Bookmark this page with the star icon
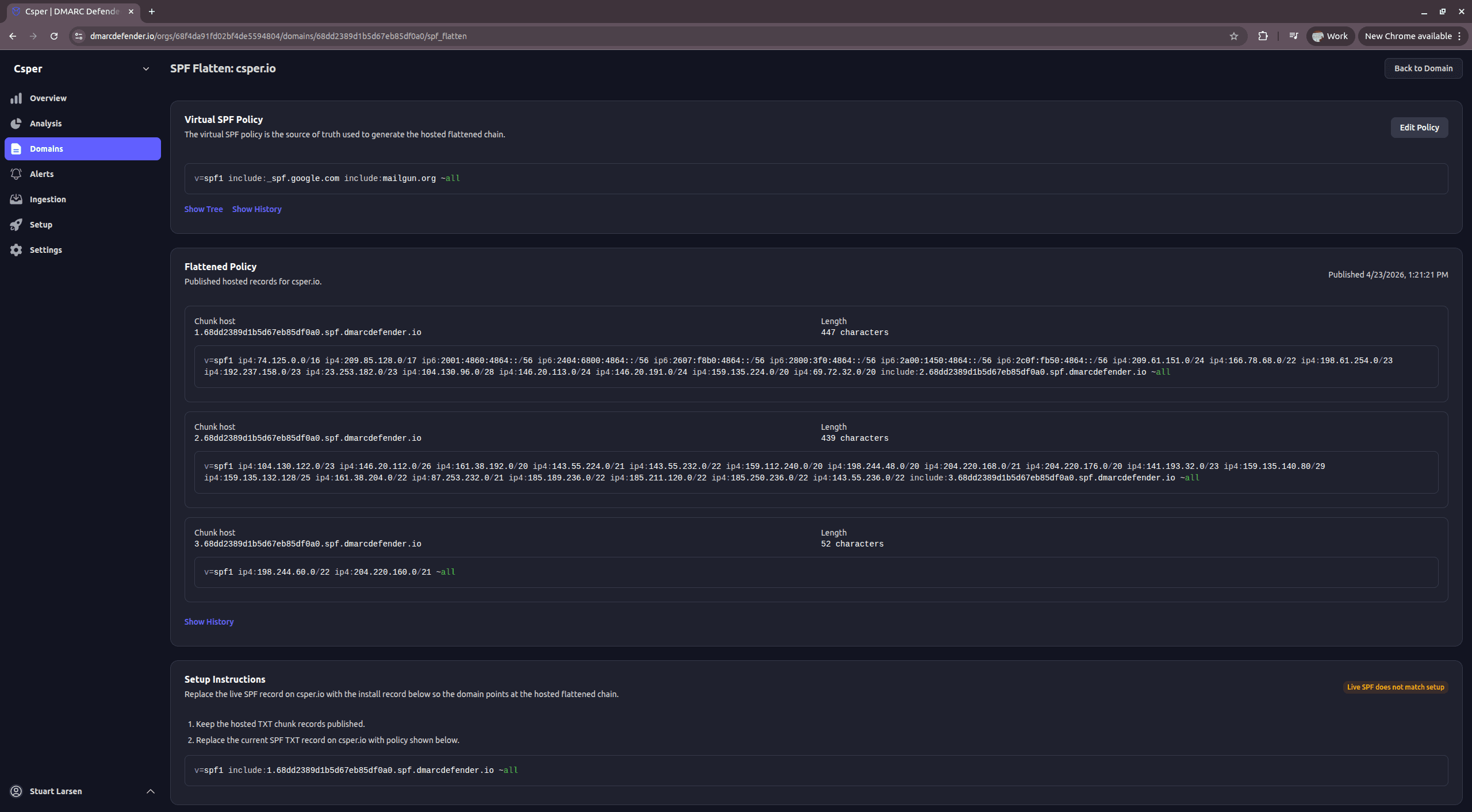The width and height of the screenshot is (1472, 812). (1234, 36)
